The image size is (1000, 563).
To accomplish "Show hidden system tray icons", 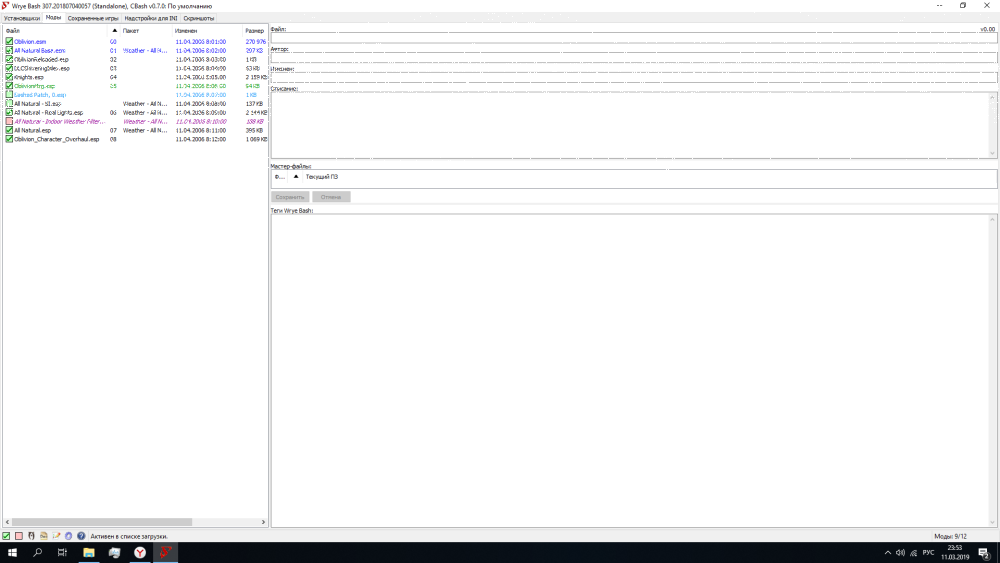I will pyautogui.click(x=887, y=553).
